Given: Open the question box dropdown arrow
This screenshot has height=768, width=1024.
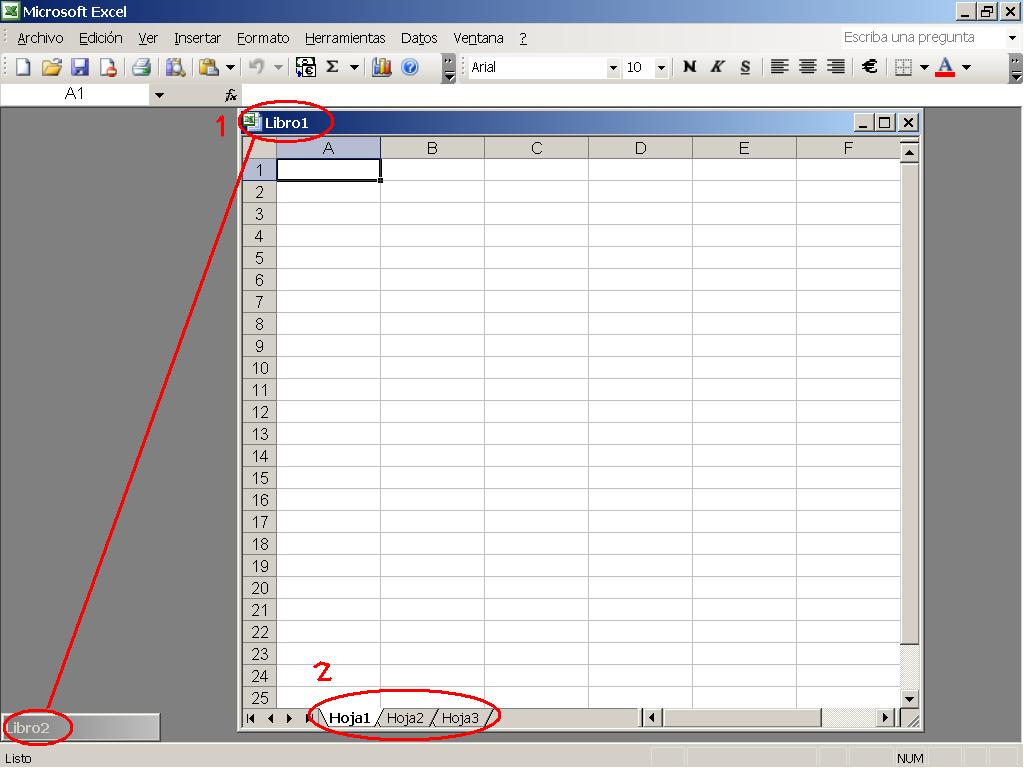Looking at the screenshot, I should [1012, 38].
